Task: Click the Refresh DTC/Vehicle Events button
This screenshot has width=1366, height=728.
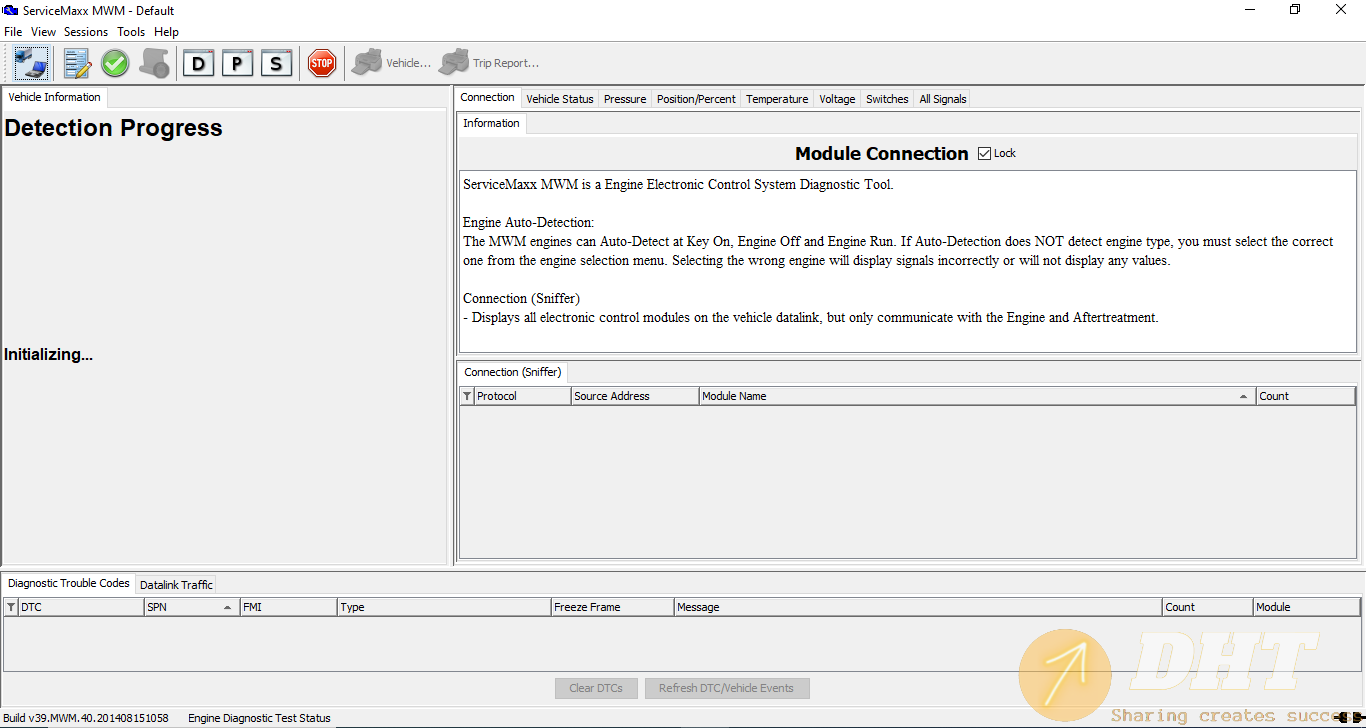Action: [x=727, y=688]
